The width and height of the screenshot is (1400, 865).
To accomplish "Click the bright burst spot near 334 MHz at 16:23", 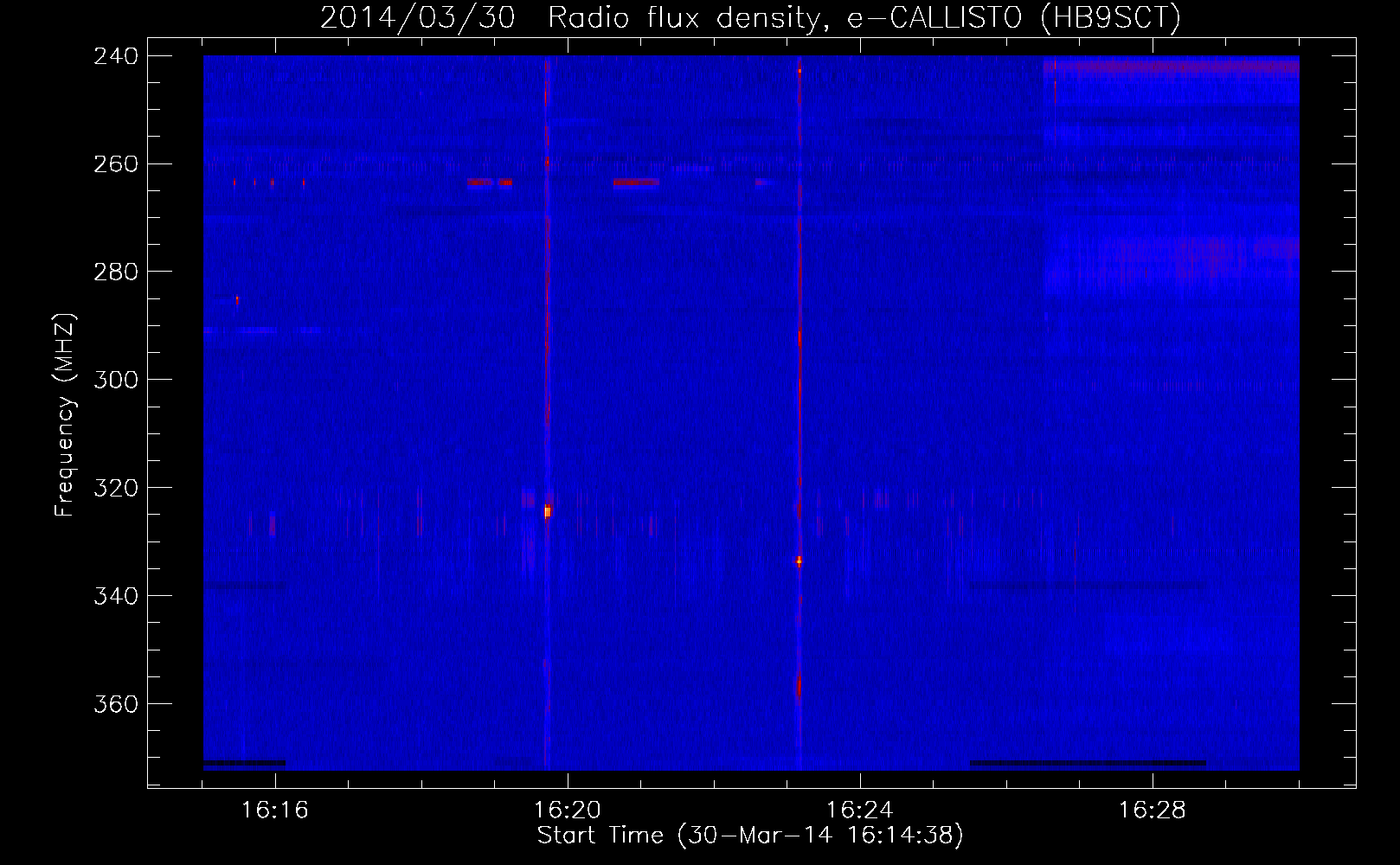I will tap(800, 561).
